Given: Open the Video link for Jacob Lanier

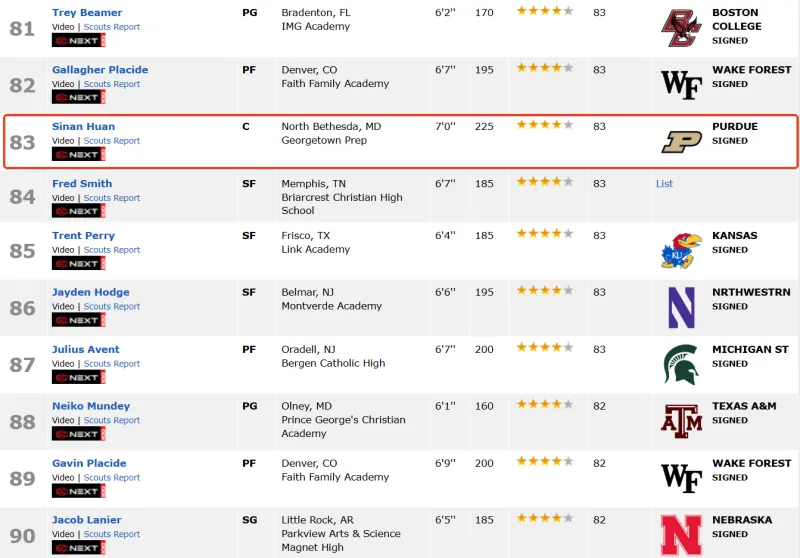Looking at the screenshot, I should tap(63, 534).
